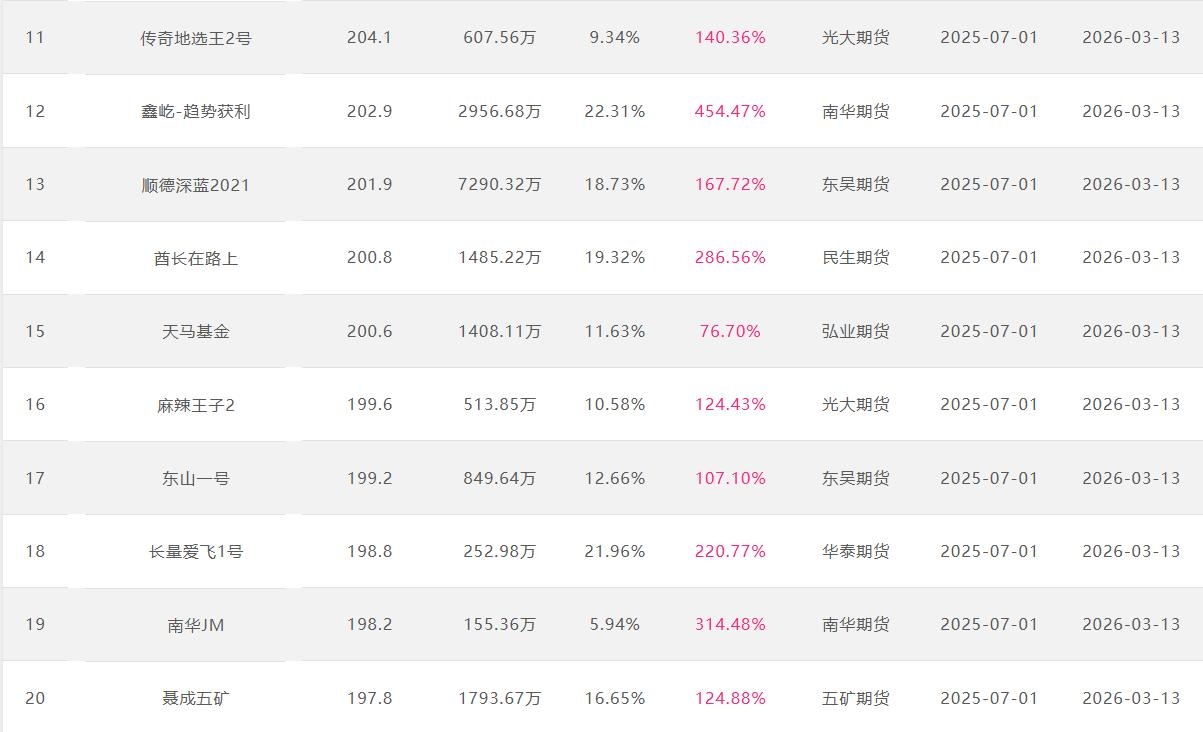The height and width of the screenshot is (732, 1203).
Task: Click the 麻辣王子2 account name
Action: click(196, 405)
